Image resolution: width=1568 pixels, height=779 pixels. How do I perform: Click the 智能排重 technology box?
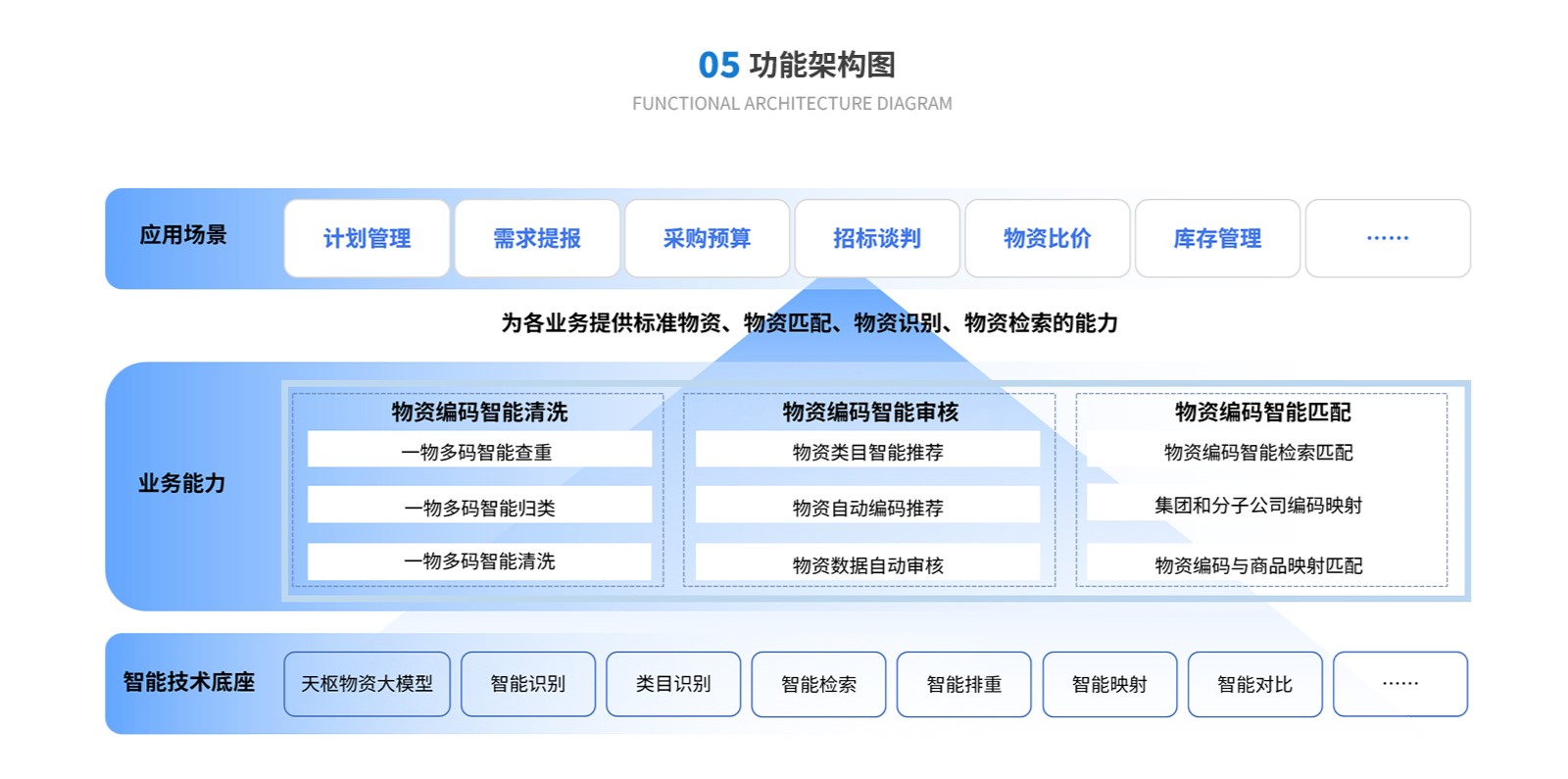pyautogui.click(x=963, y=684)
